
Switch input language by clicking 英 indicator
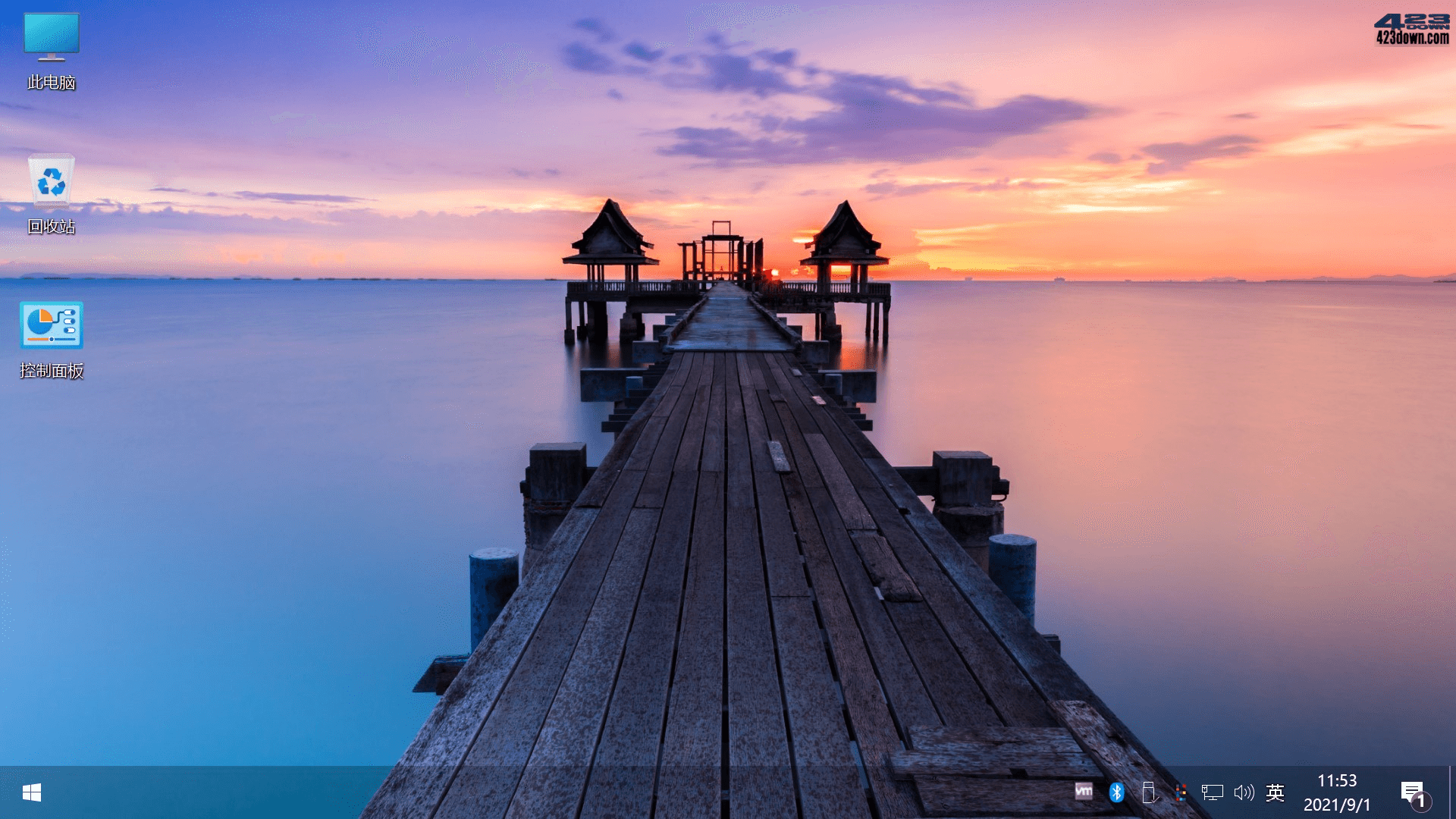[x=1276, y=792]
